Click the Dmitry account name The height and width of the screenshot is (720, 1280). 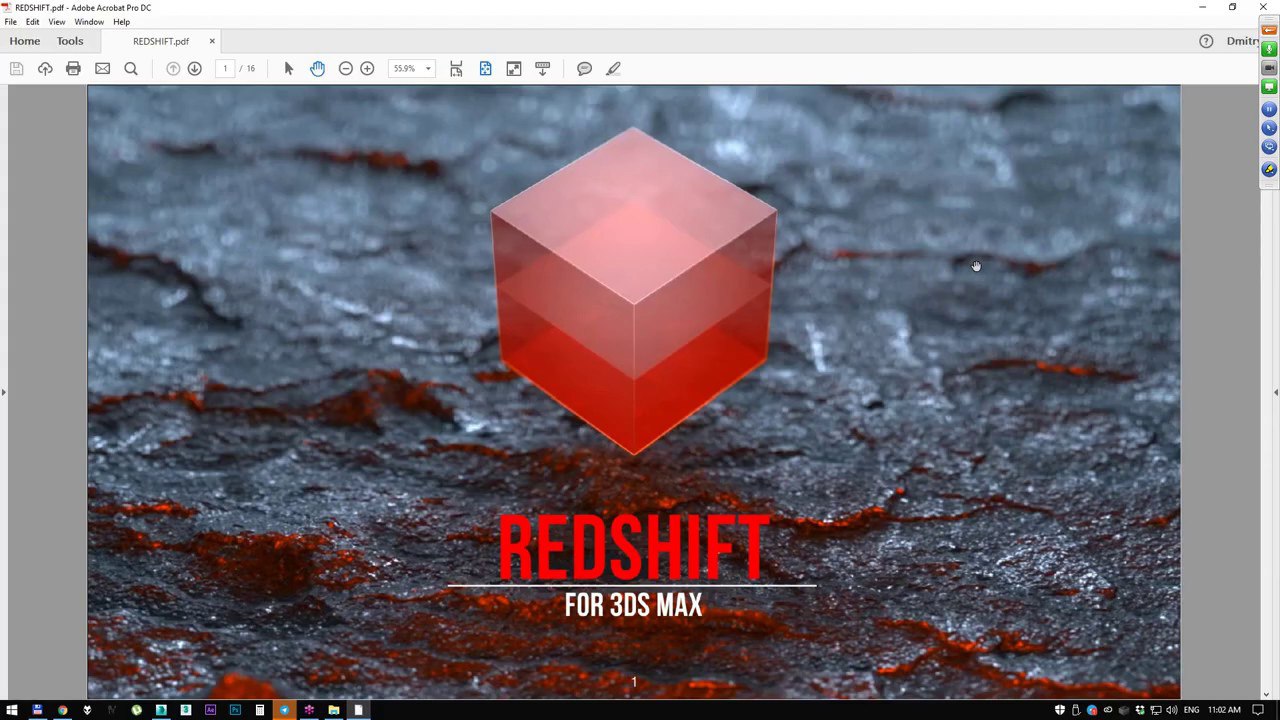[x=1243, y=41]
